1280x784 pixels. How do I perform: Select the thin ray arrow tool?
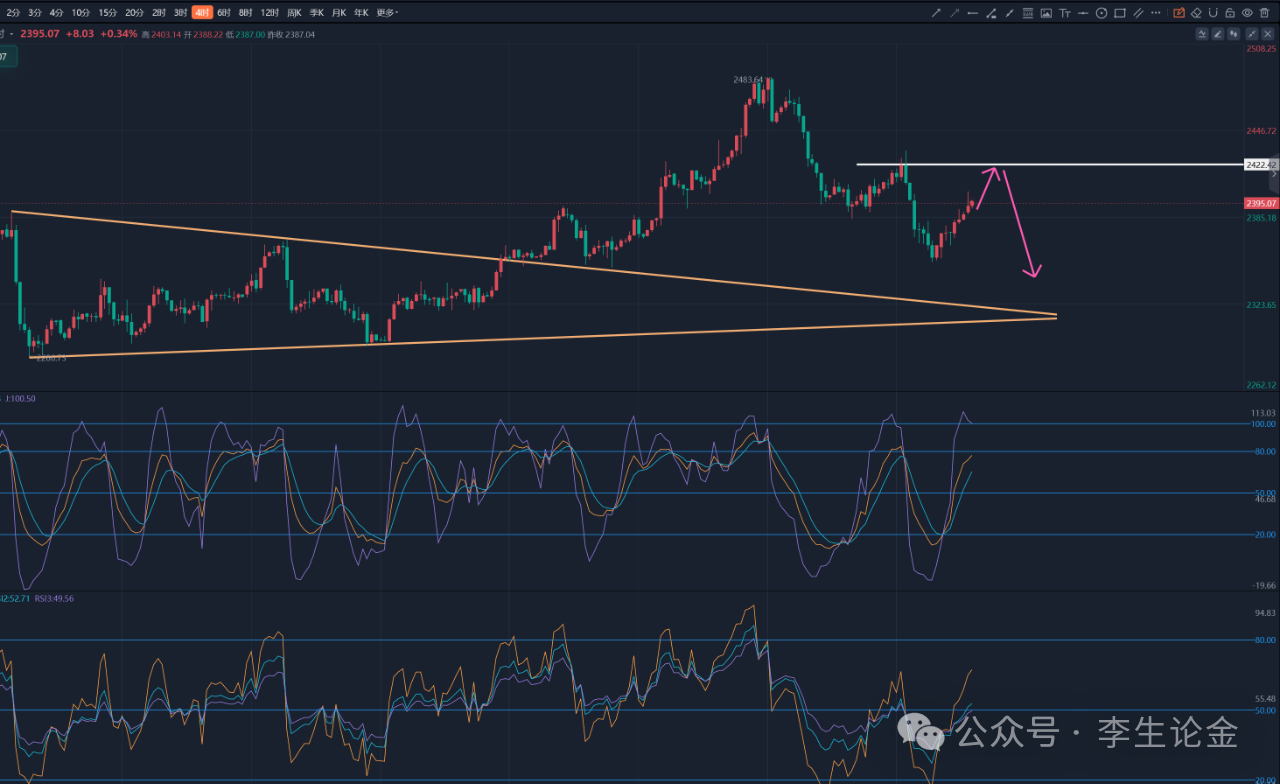coord(954,13)
